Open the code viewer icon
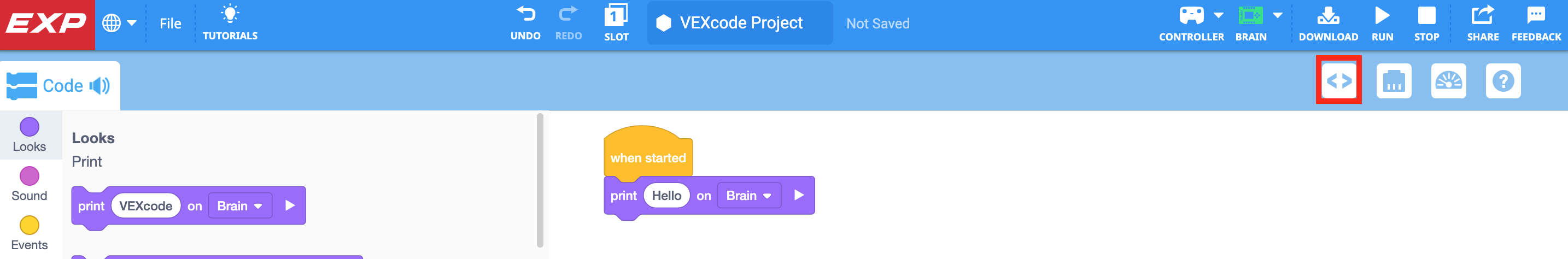 [1338, 80]
